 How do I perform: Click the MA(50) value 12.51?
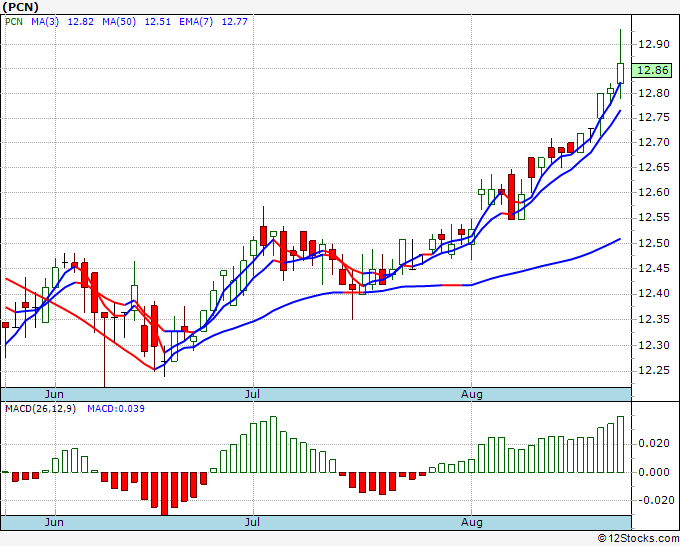point(157,22)
